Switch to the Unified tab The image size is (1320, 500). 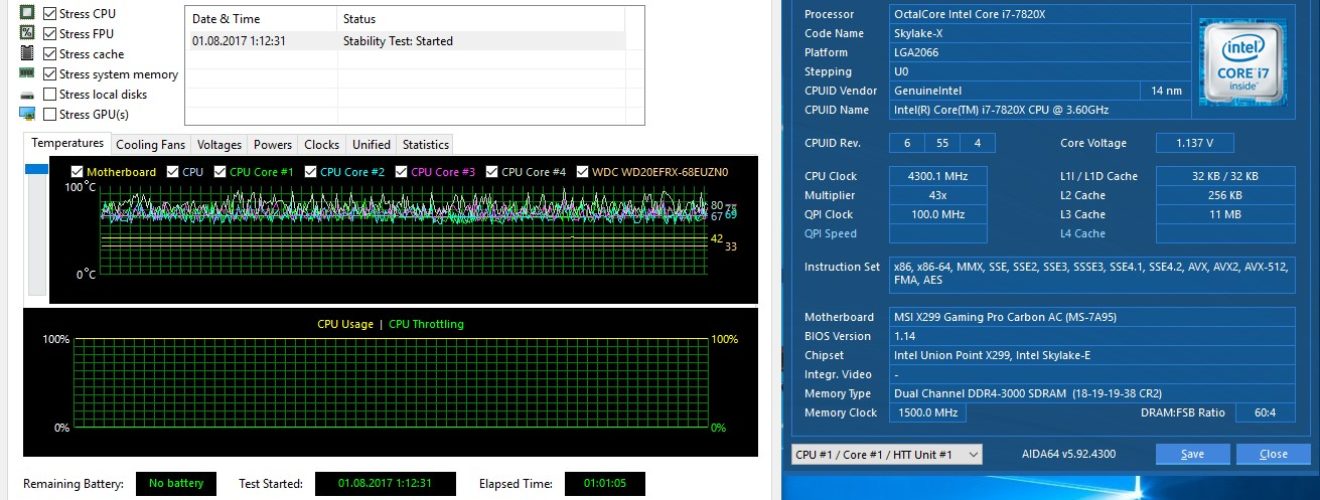click(372, 145)
